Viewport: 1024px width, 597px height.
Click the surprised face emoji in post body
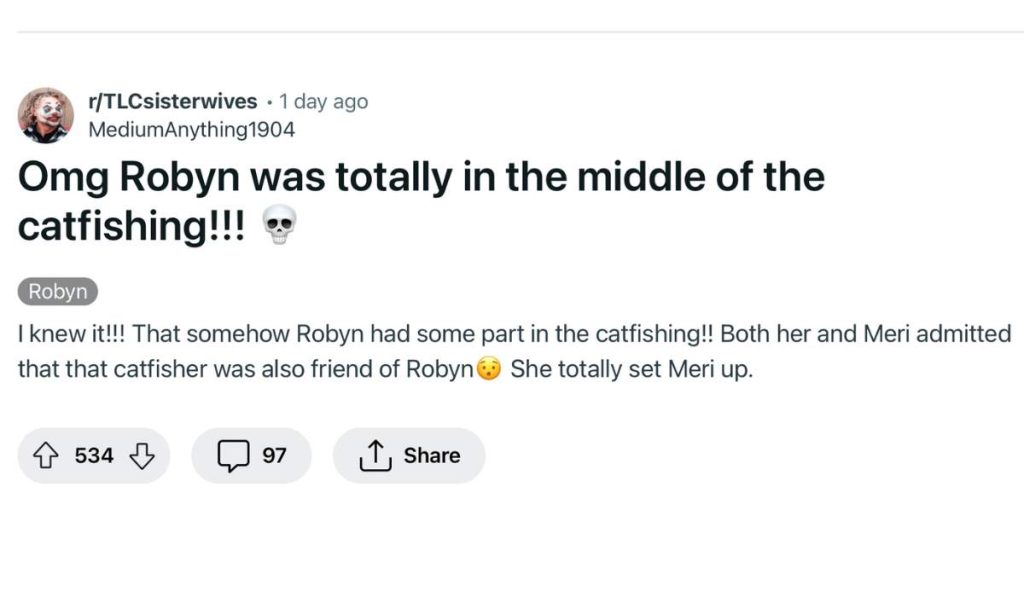pyautogui.click(x=488, y=369)
